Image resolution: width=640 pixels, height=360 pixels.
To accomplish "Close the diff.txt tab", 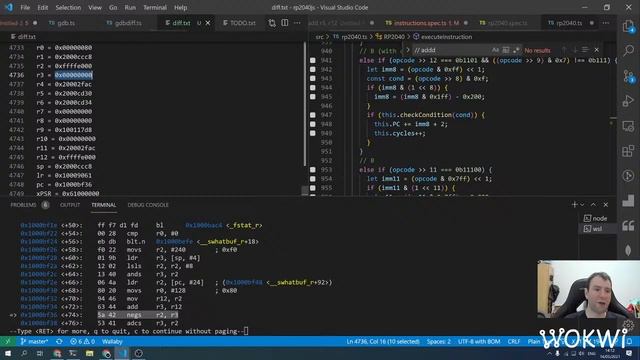I will click(x=208, y=23).
